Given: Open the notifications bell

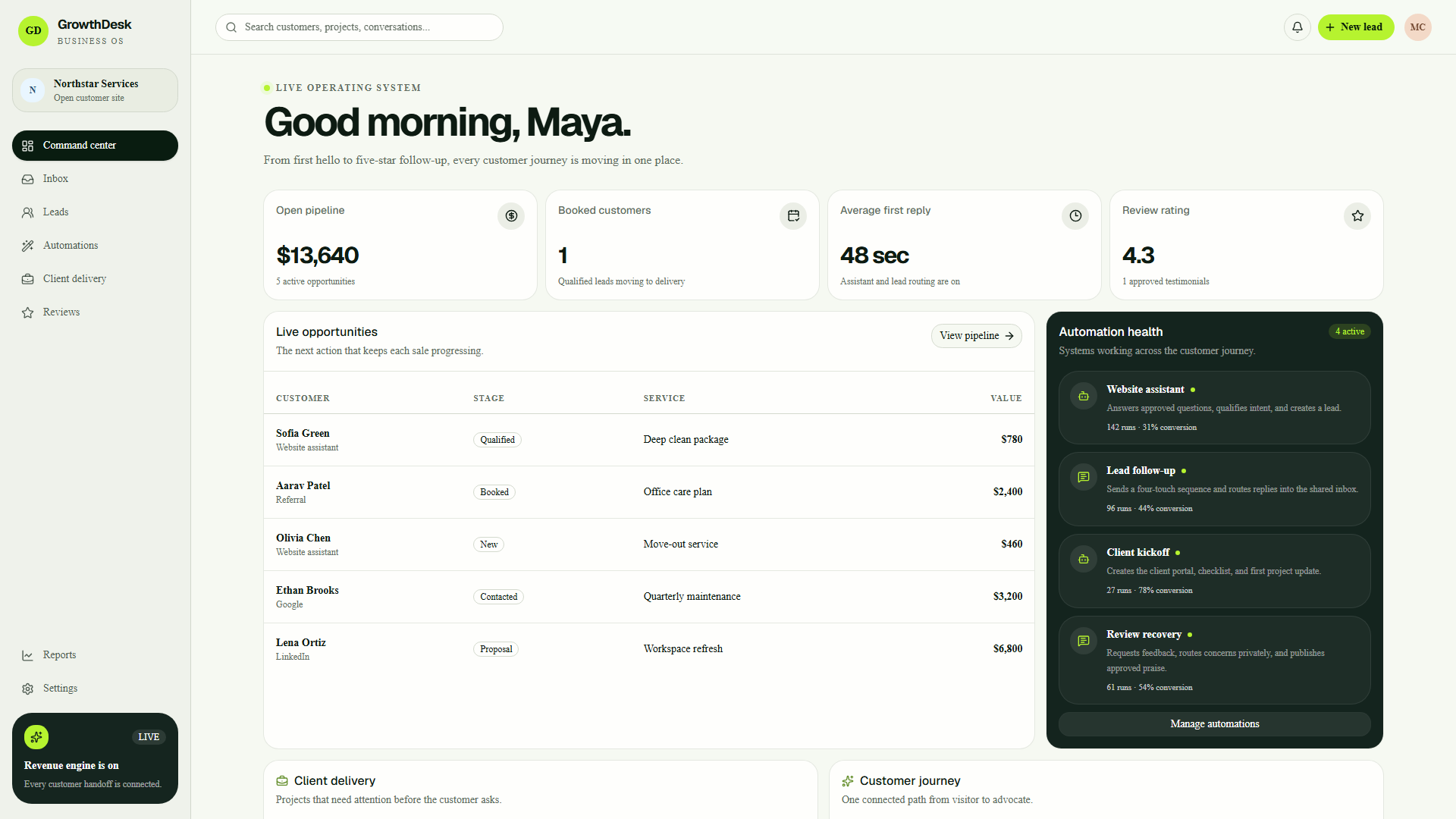Looking at the screenshot, I should (1298, 27).
